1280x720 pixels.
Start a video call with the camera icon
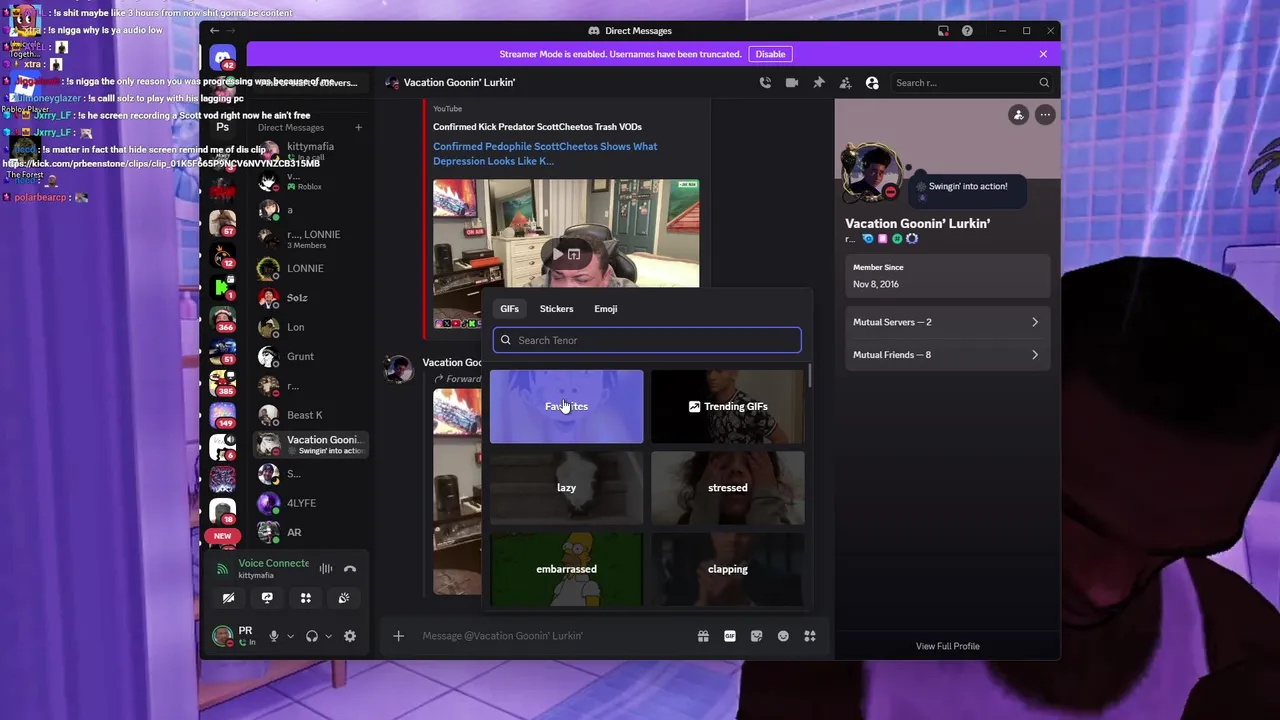(x=792, y=83)
